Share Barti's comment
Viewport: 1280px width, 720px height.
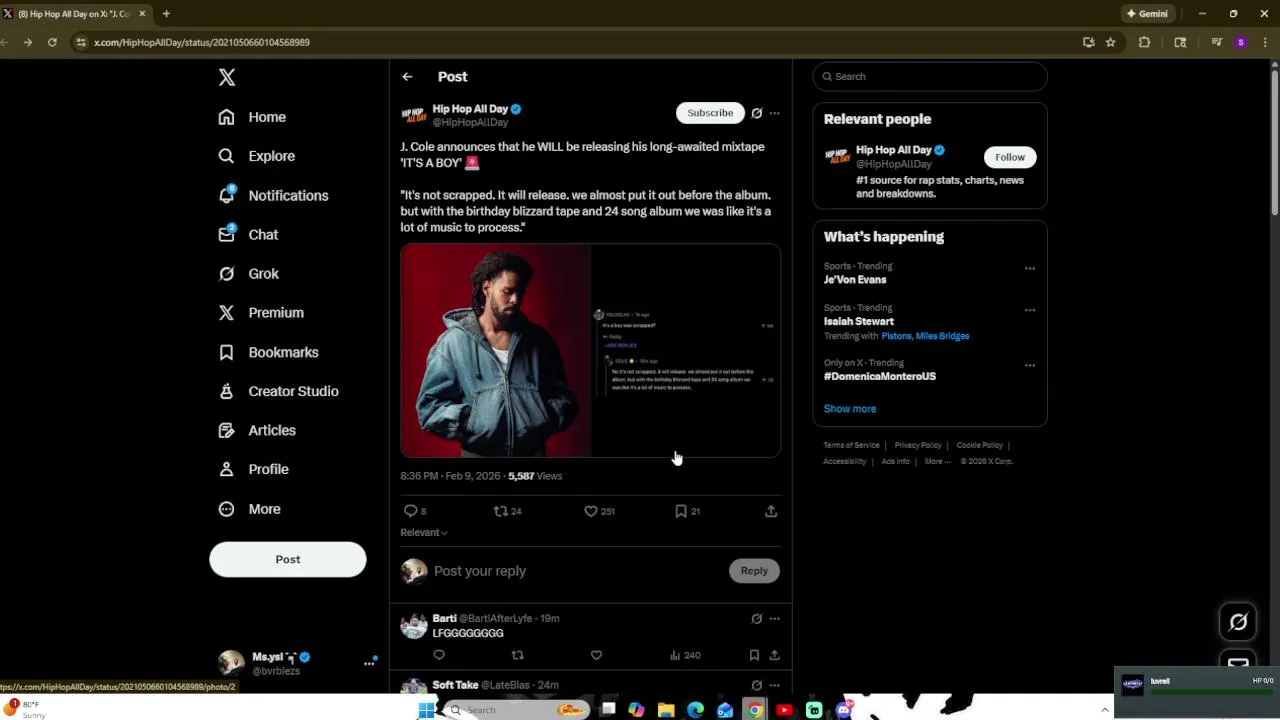[774, 655]
